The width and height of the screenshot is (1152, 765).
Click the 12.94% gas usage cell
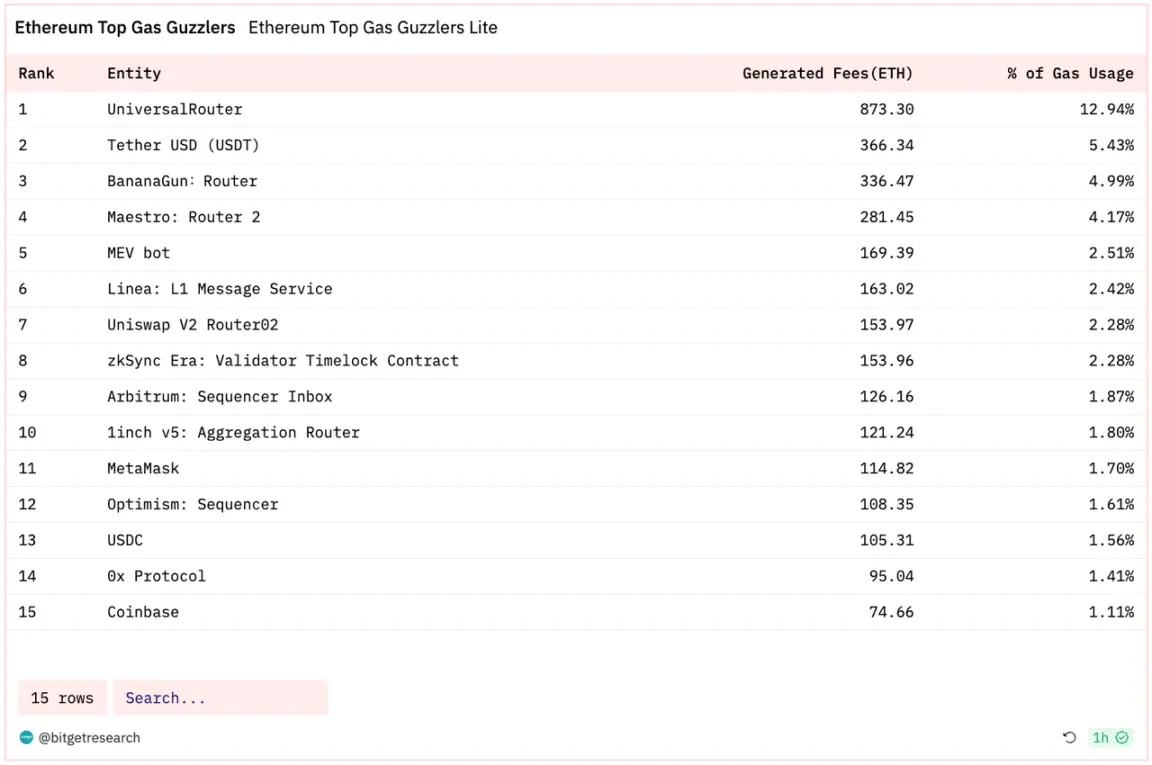(x=1106, y=109)
